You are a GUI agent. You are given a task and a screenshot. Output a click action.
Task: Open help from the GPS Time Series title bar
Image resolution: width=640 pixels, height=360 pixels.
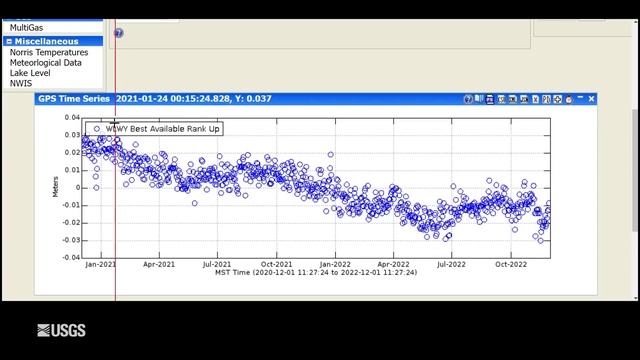468,99
